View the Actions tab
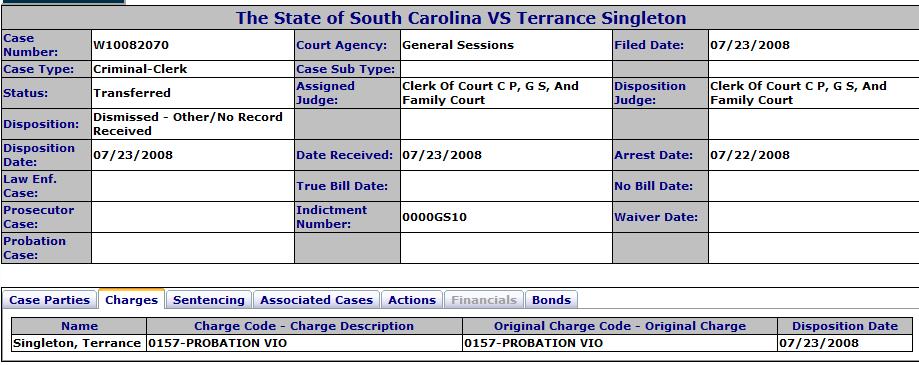Image resolution: width=919 pixels, height=365 pixels. 412,300
